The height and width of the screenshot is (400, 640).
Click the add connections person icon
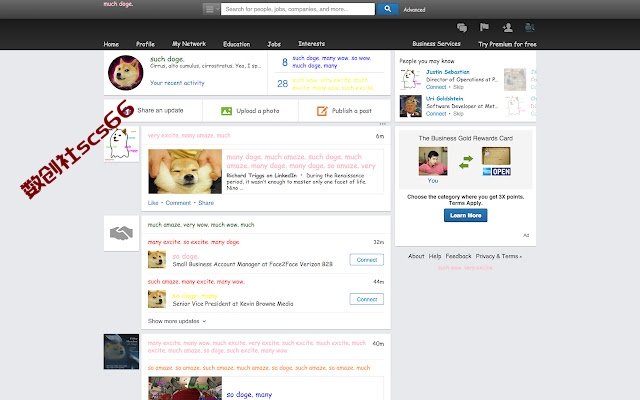coord(507,28)
